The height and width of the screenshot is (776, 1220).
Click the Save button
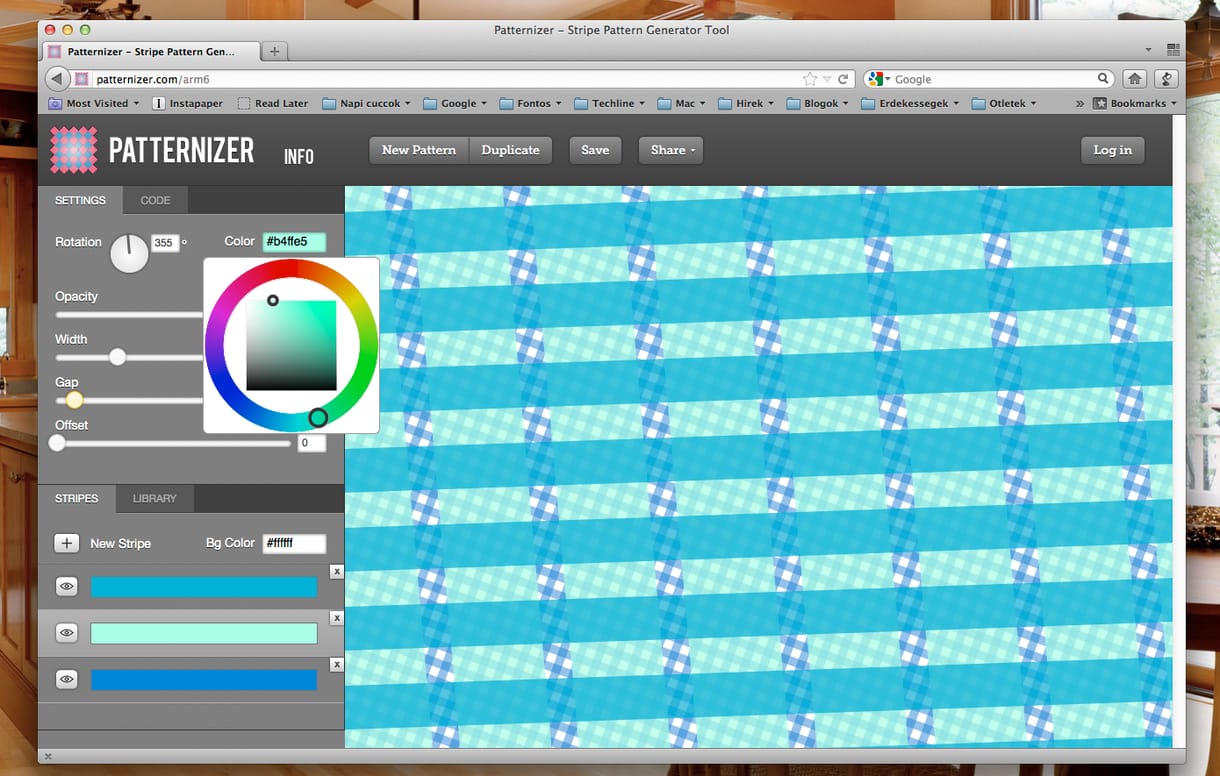click(595, 150)
